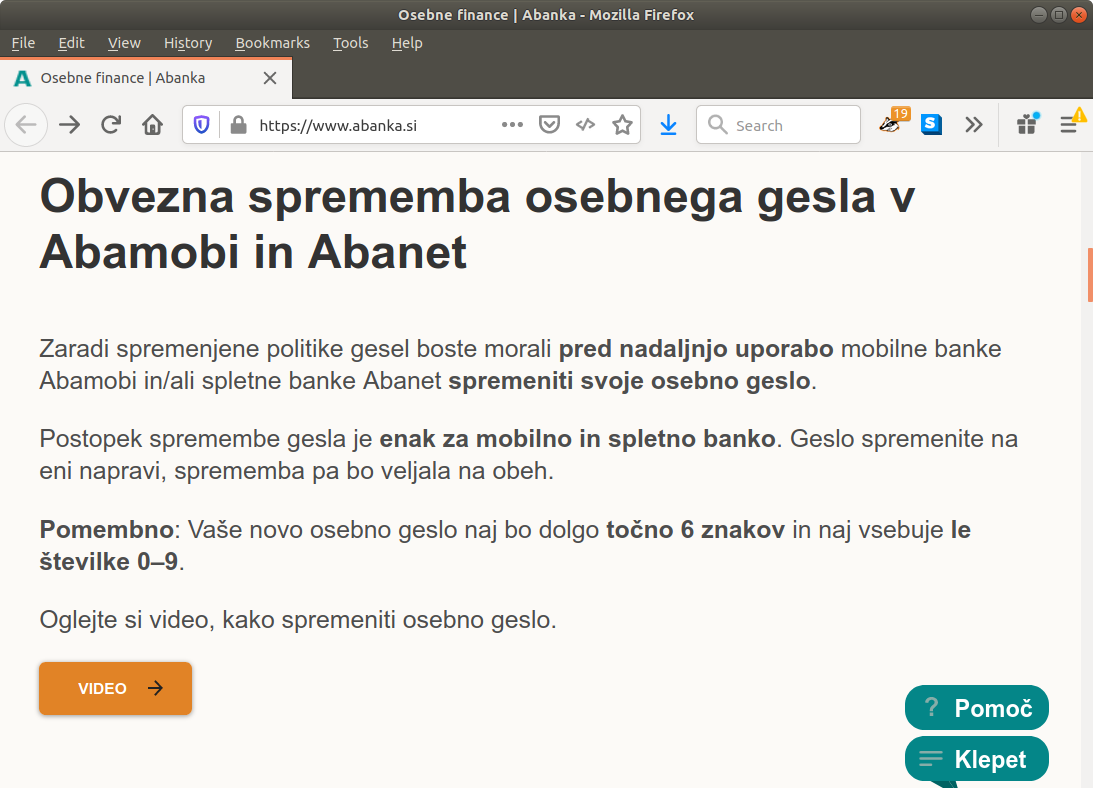Click the code brackets icon in address bar
Screen dimensions: 1093x788
[x=586, y=125]
